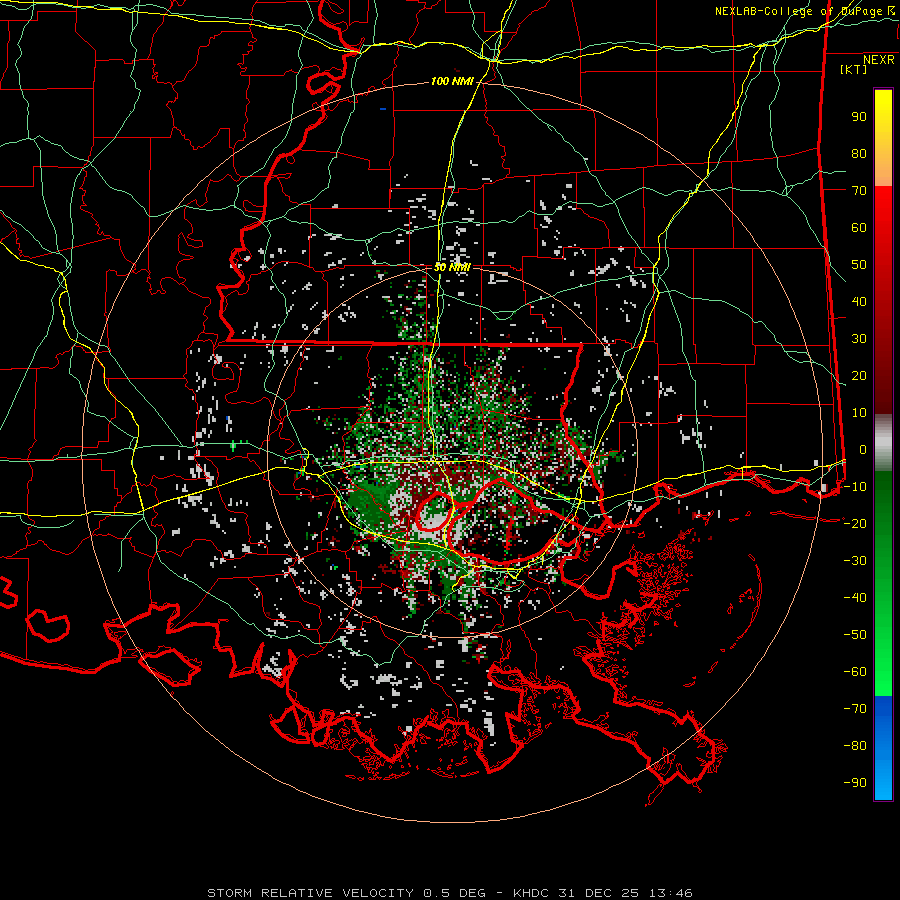Click the 30 value on velocity scale

(859, 339)
